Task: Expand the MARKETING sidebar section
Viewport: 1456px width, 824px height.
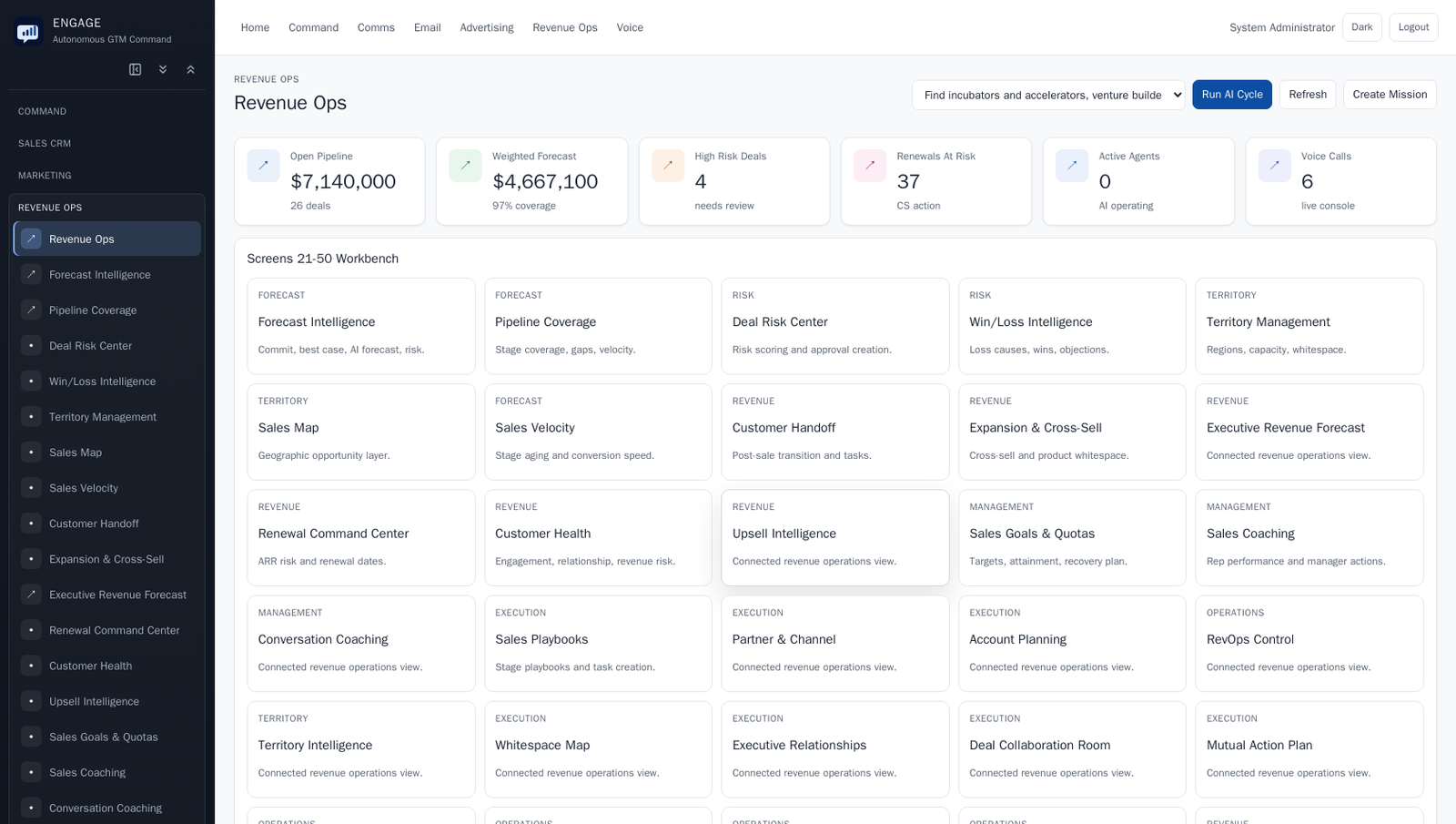Action: pyautogui.click(x=106, y=175)
